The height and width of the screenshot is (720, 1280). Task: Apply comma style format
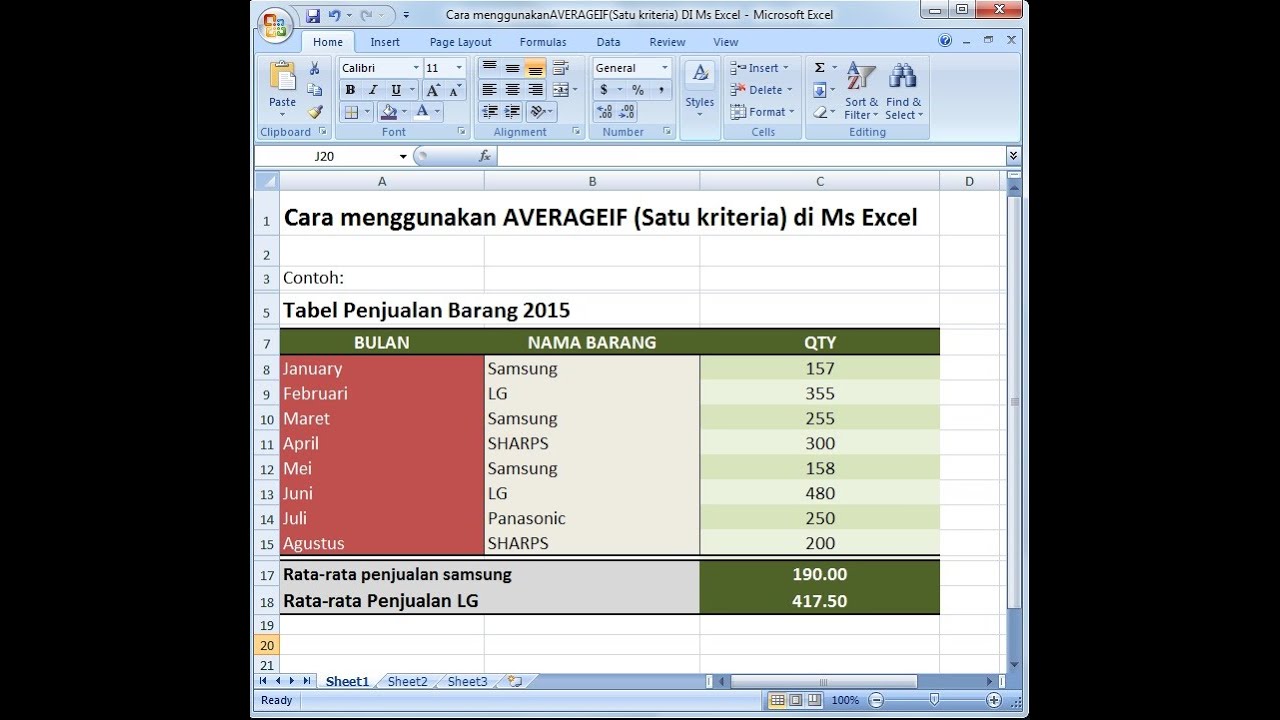[661, 90]
